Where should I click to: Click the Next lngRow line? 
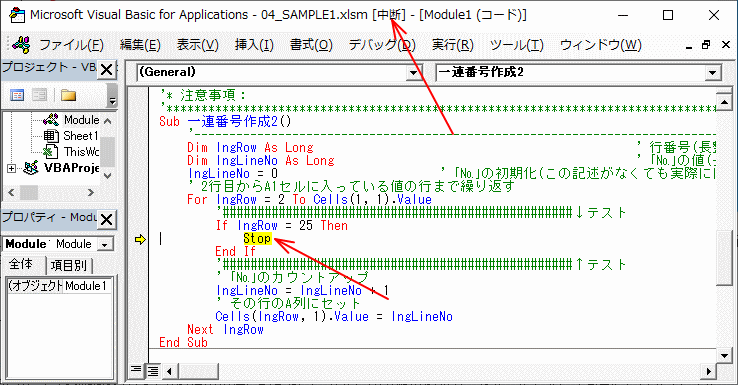[x=225, y=329]
